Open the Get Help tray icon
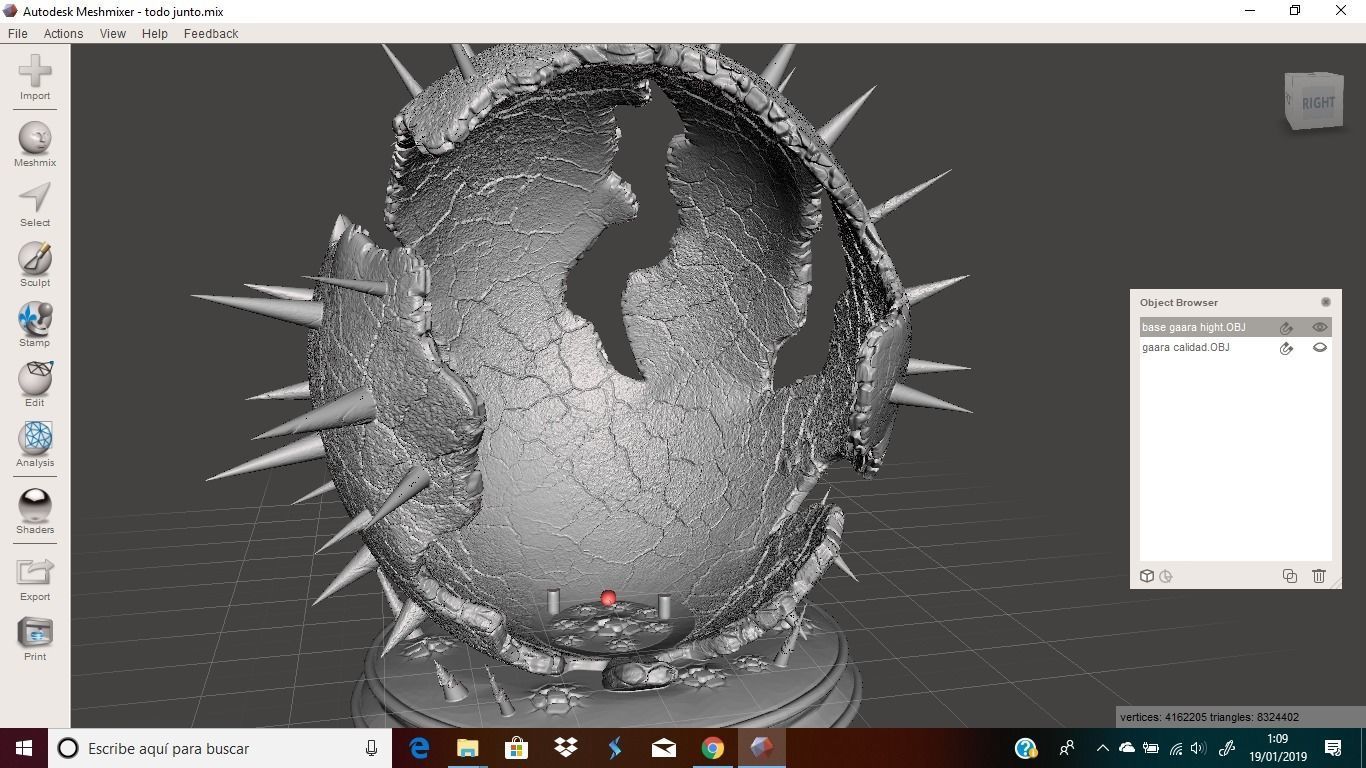The width and height of the screenshot is (1366, 768). (x=1025, y=748)
